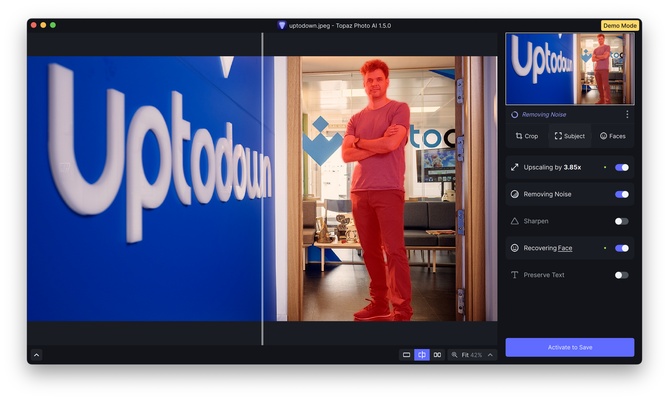Choose side-by-side view icon
This screenshot has width=669, height=400.
[x=437, y=355]
